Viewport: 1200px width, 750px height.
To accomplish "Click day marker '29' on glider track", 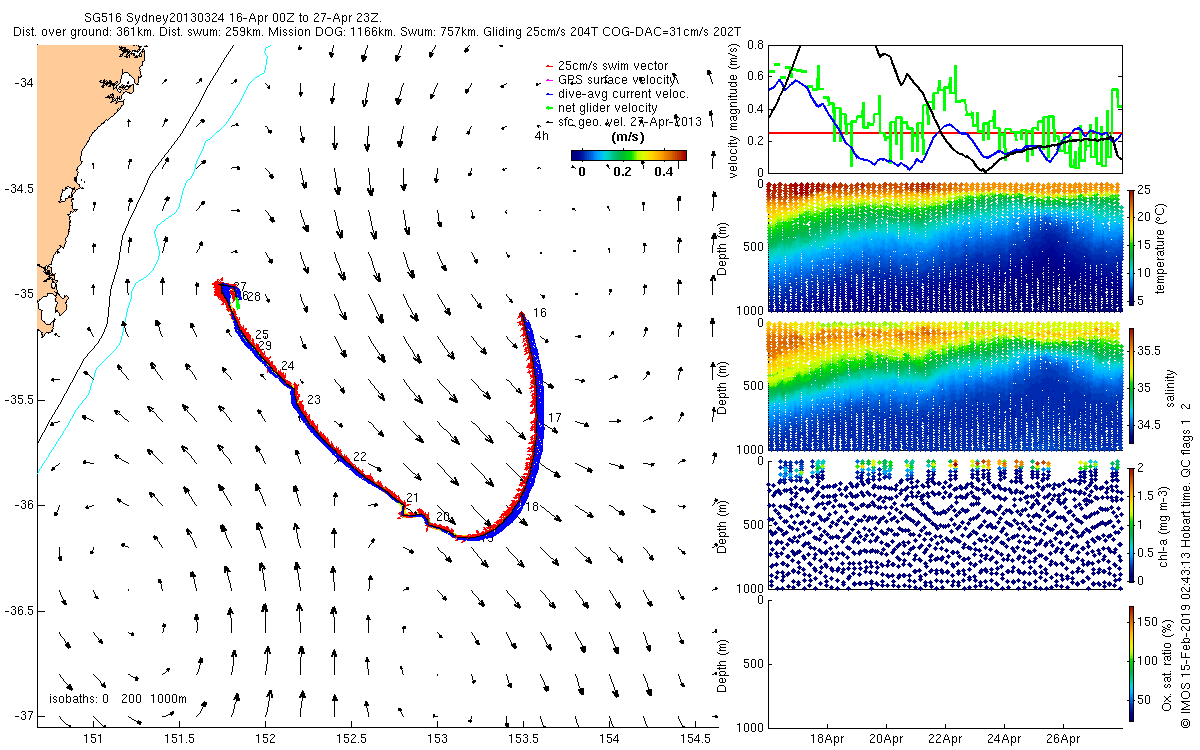I will click(x=265, y=345).
